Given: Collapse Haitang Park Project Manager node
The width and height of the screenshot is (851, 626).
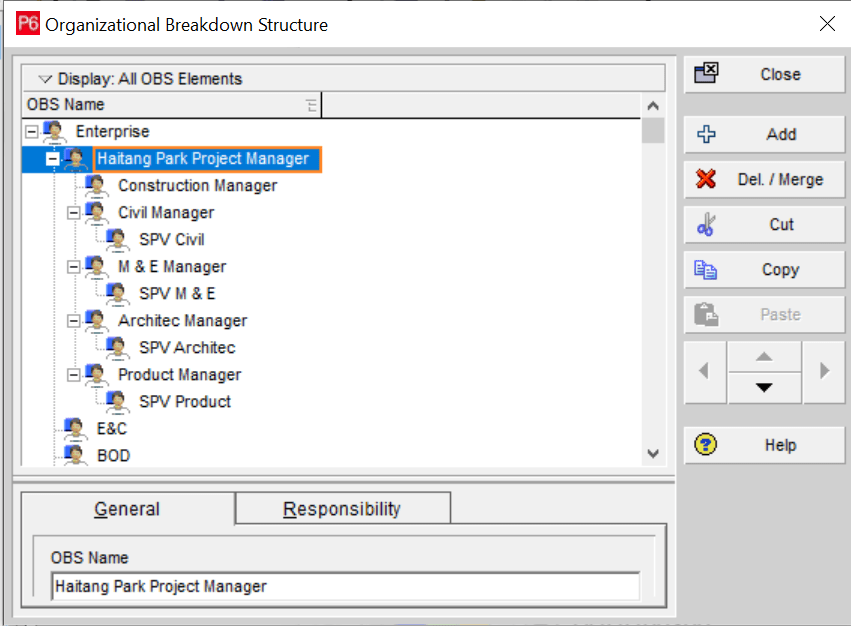Looking at the screenshot, I should tap(53, 159).
